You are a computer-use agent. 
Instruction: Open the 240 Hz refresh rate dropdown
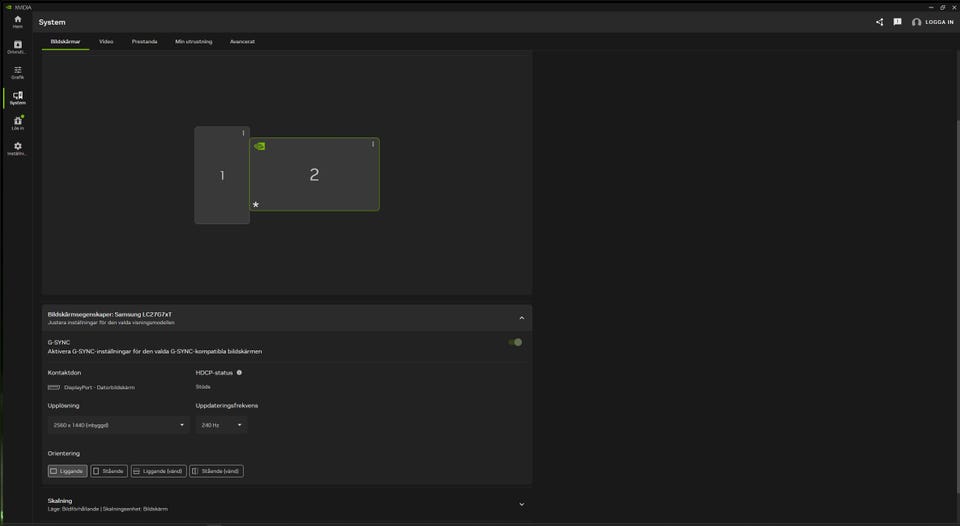pos(221,425)
